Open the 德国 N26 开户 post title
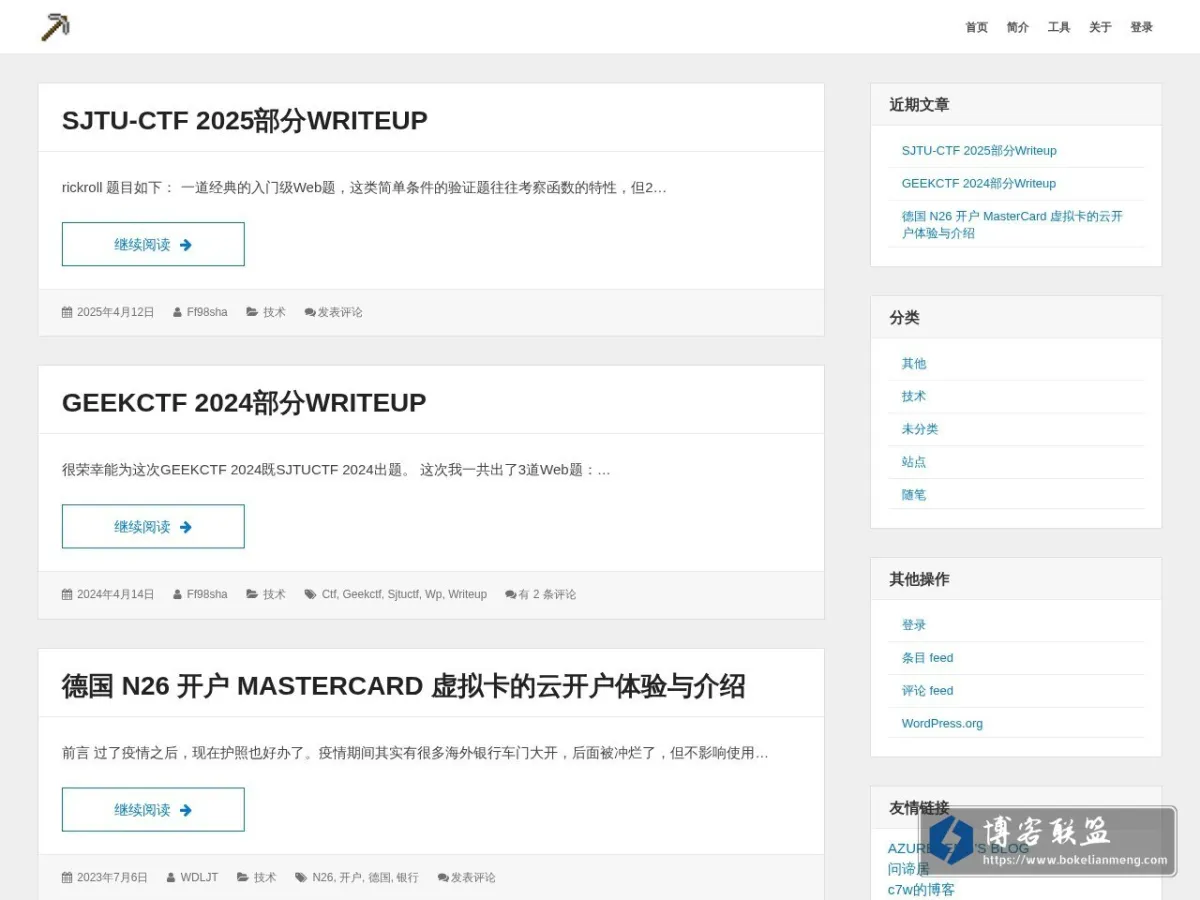The height and width of the screenshot is (900, 1200). click(x=403, y=686)
